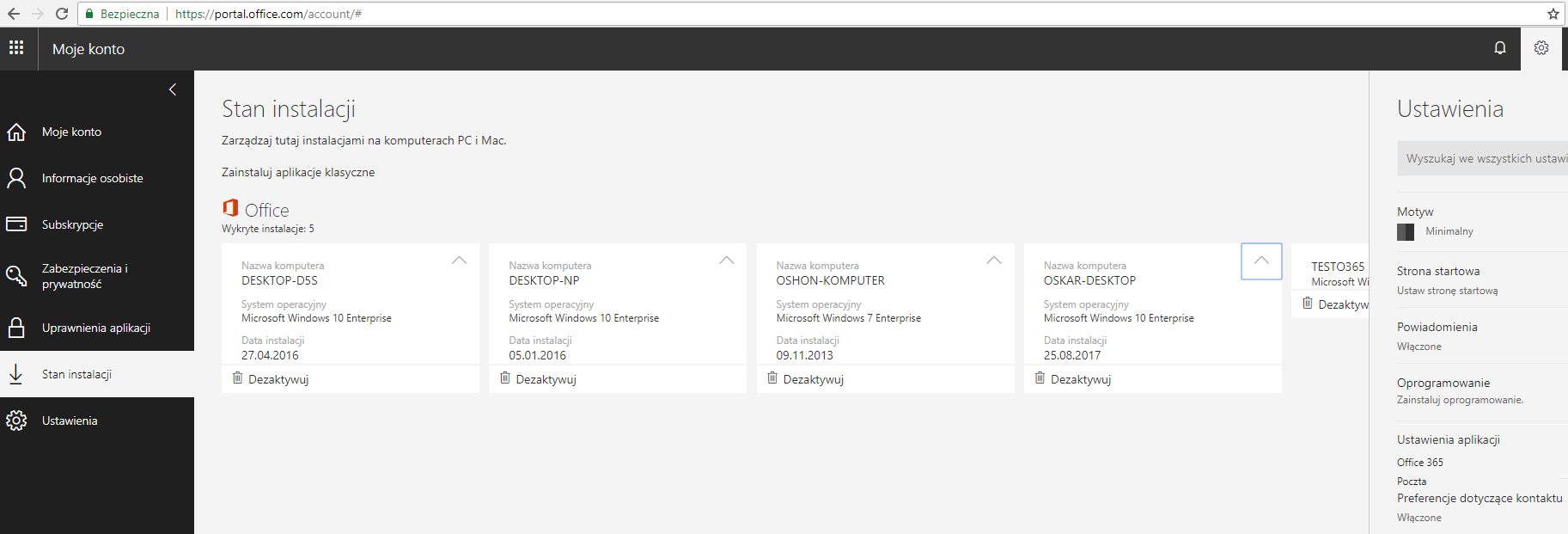Open Preferencje dotyczące kontaktu setting
Screen dimensions: 1568x534
click(1480, 498)
